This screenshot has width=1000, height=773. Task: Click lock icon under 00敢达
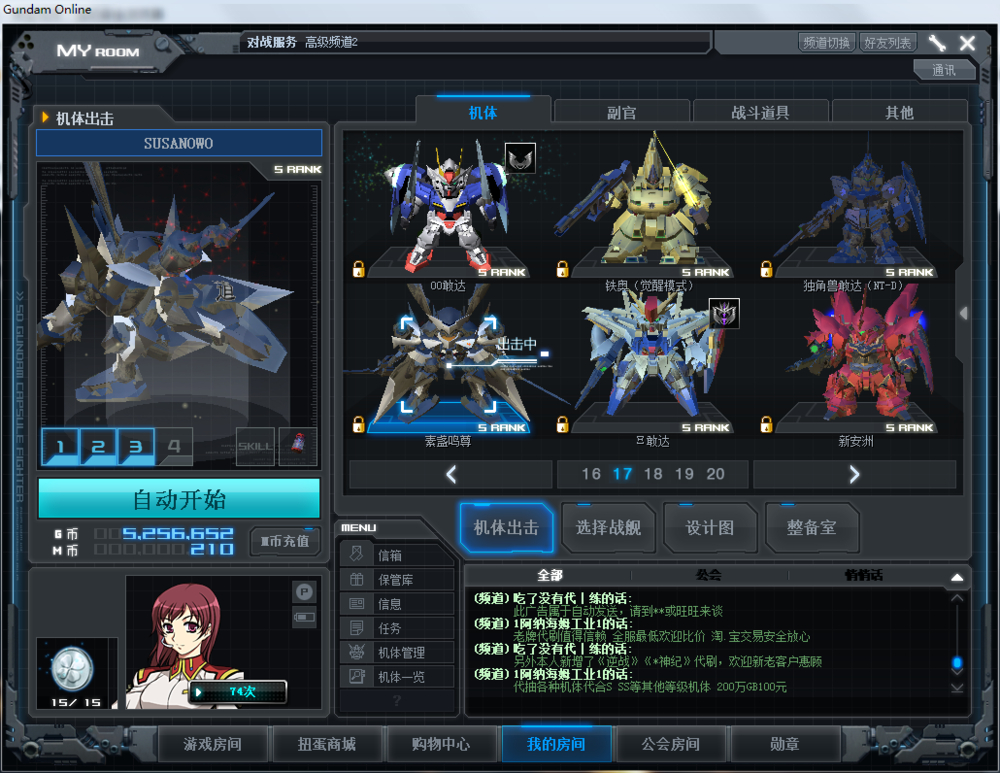tap(358, 269)
